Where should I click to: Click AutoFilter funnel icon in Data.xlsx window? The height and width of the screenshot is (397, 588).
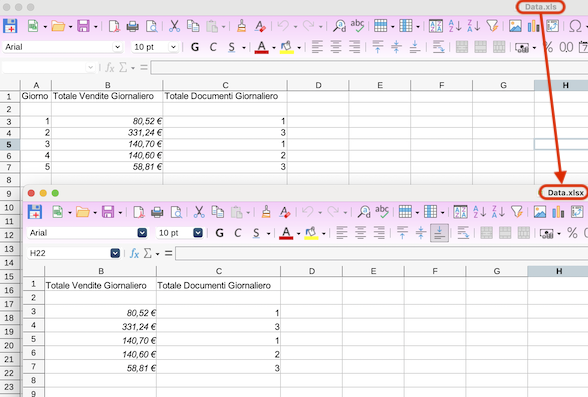pyautogui.click(x=517, y=212)
